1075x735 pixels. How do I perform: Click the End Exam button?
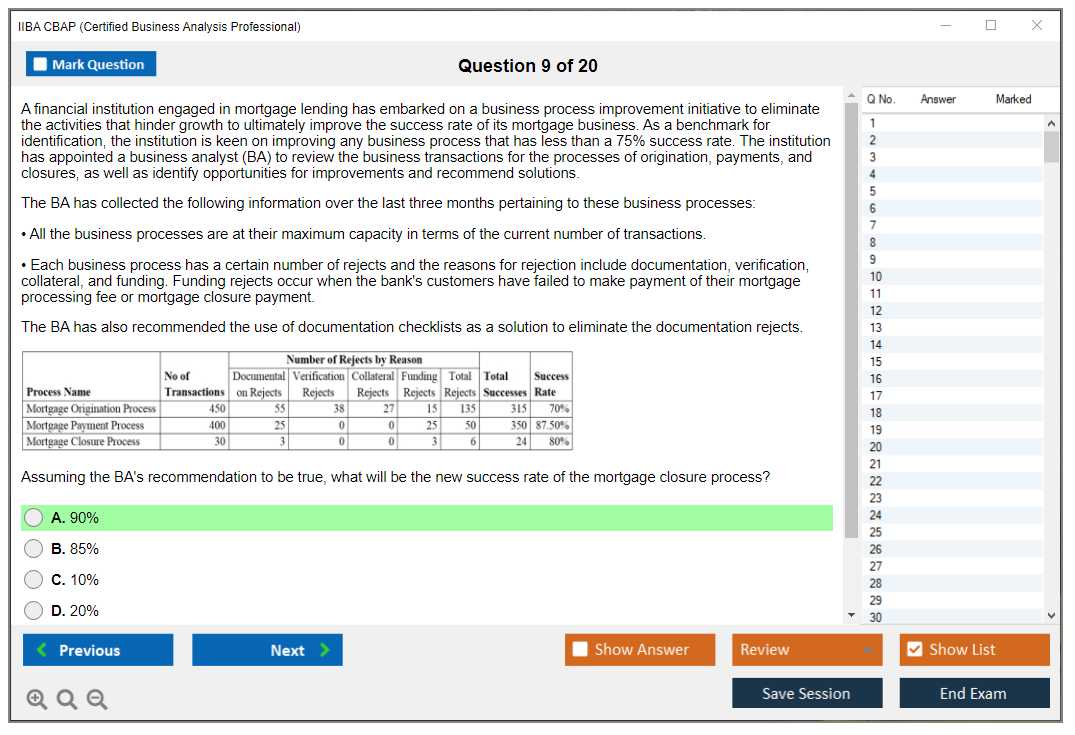pos(974,693)
